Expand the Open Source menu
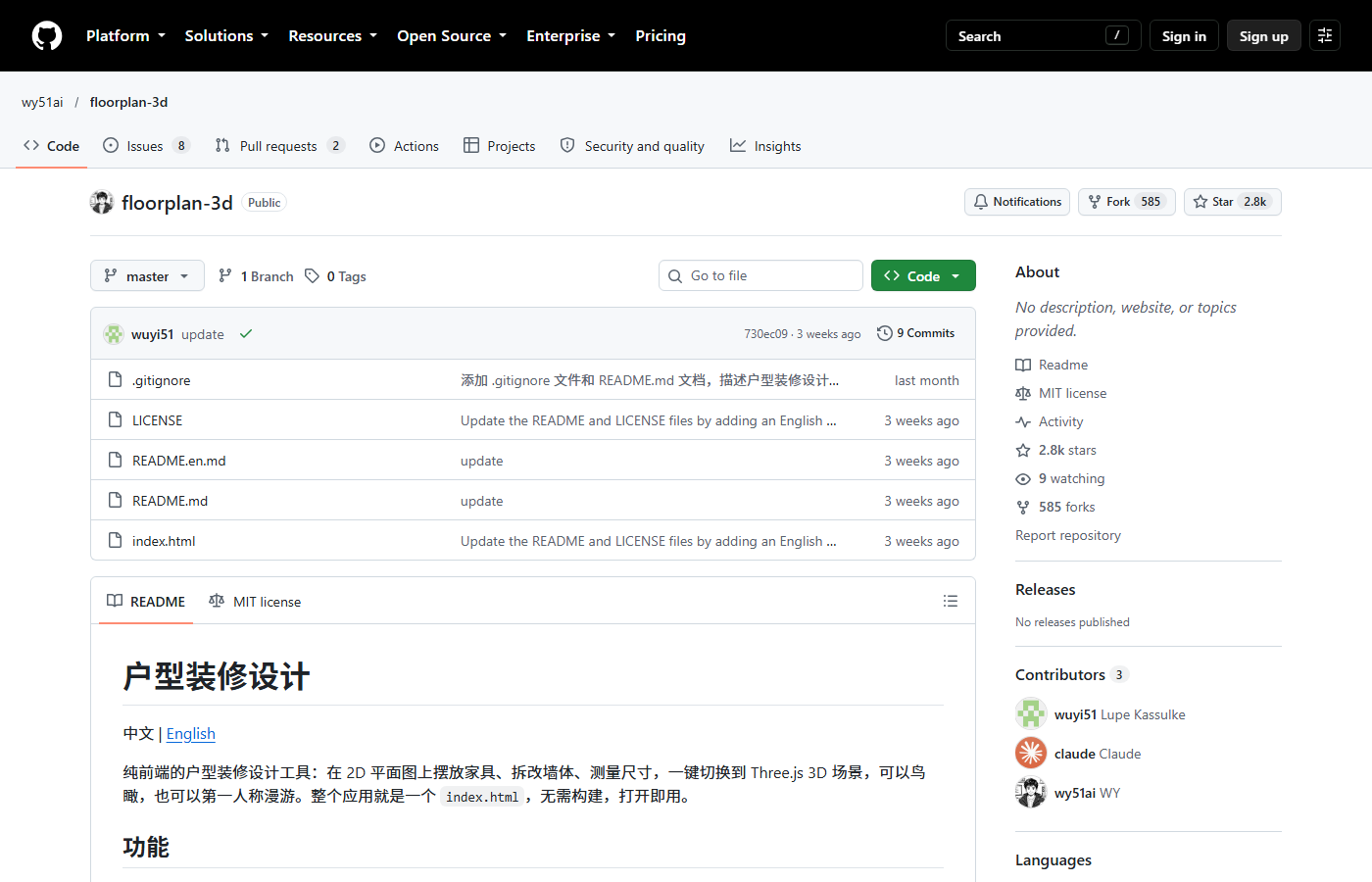The height and width of the screenshot is (882, 1372). pyautogui.click(x=452, y=35)
